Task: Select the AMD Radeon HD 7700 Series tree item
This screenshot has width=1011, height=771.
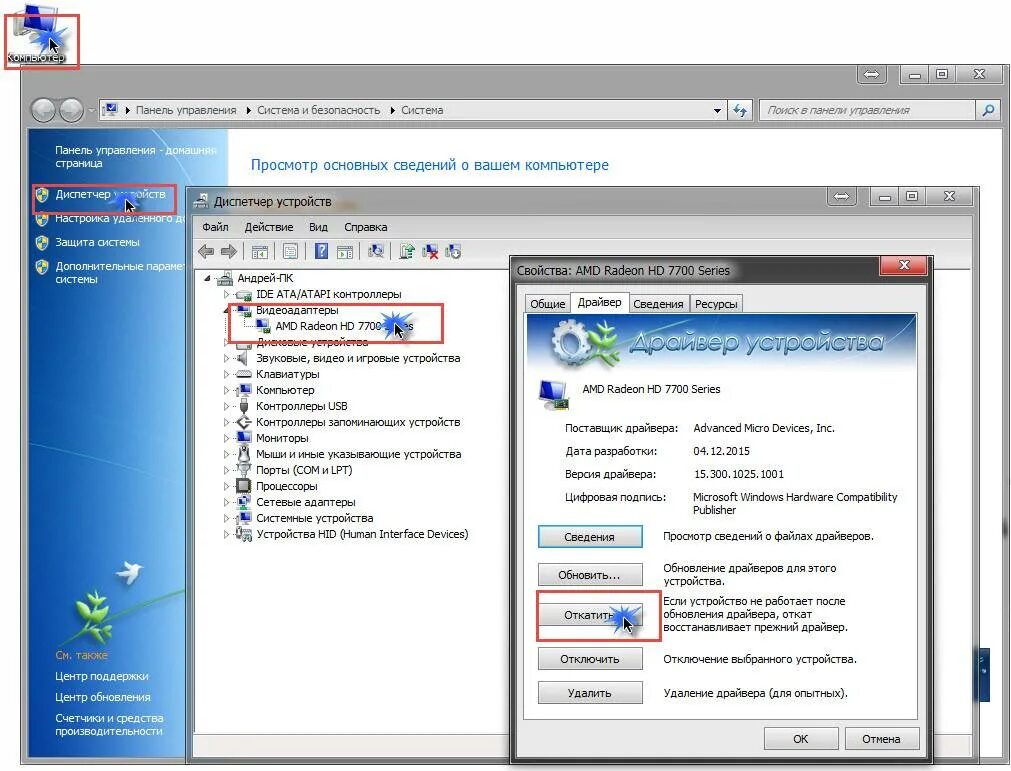Action: [343, 326]
